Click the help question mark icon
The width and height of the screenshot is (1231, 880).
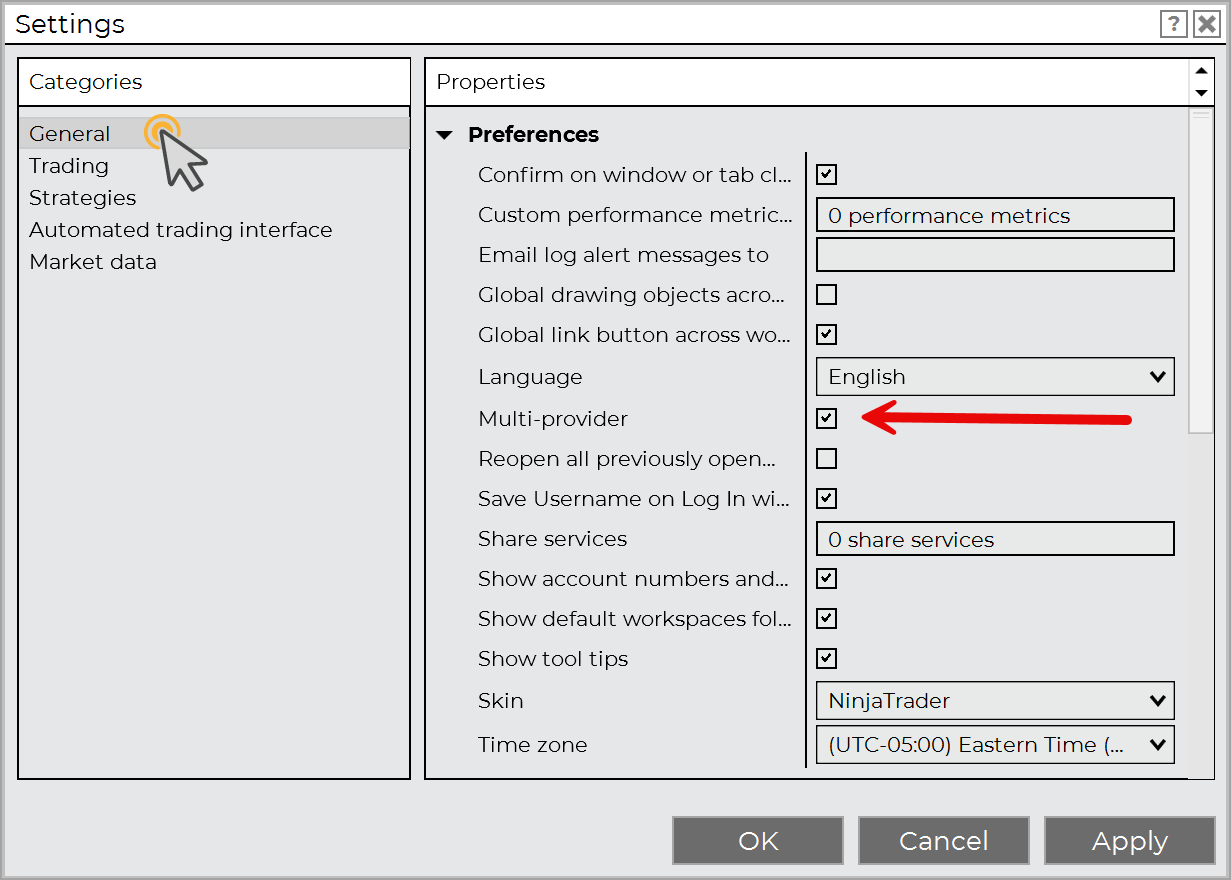1173,24
